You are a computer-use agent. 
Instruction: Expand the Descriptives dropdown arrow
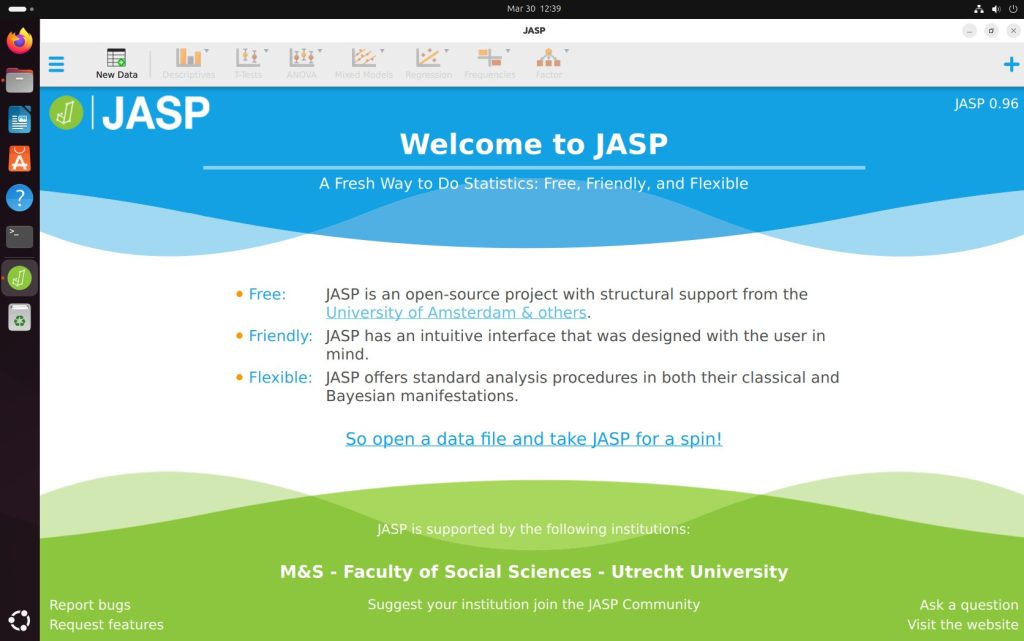(x=207, y=50)
